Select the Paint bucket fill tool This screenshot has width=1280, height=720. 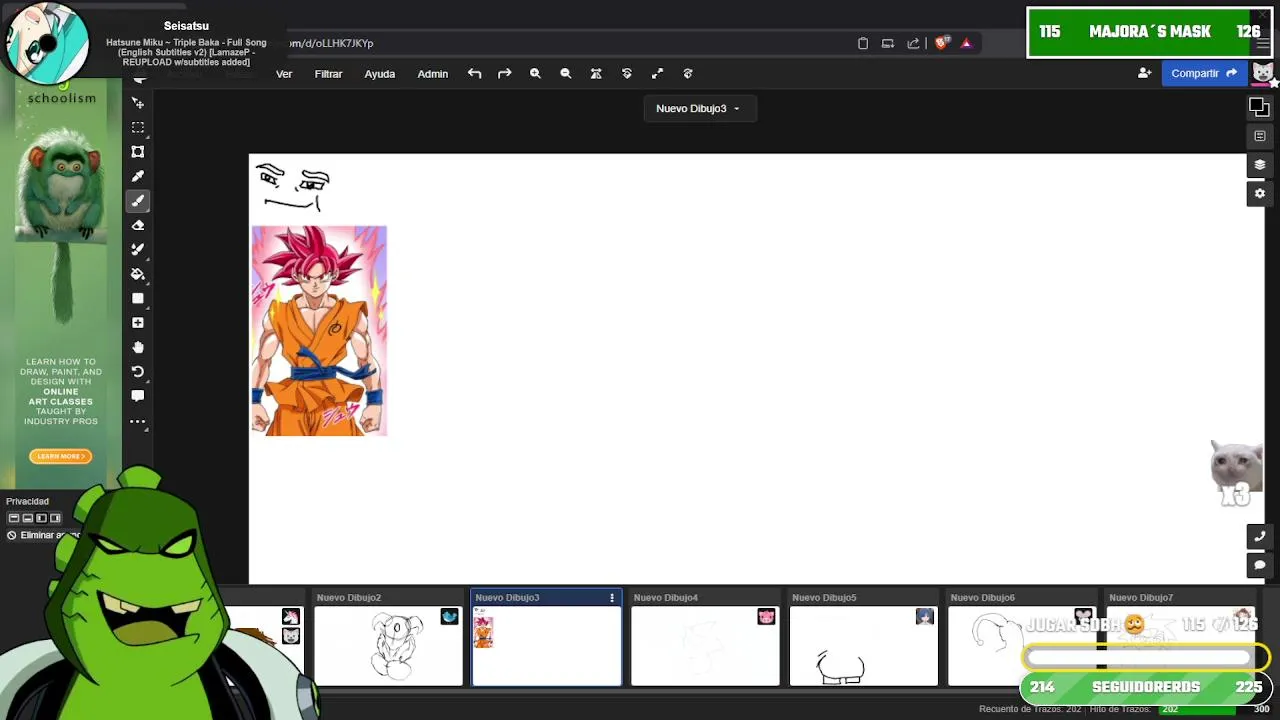click(138, 274)
